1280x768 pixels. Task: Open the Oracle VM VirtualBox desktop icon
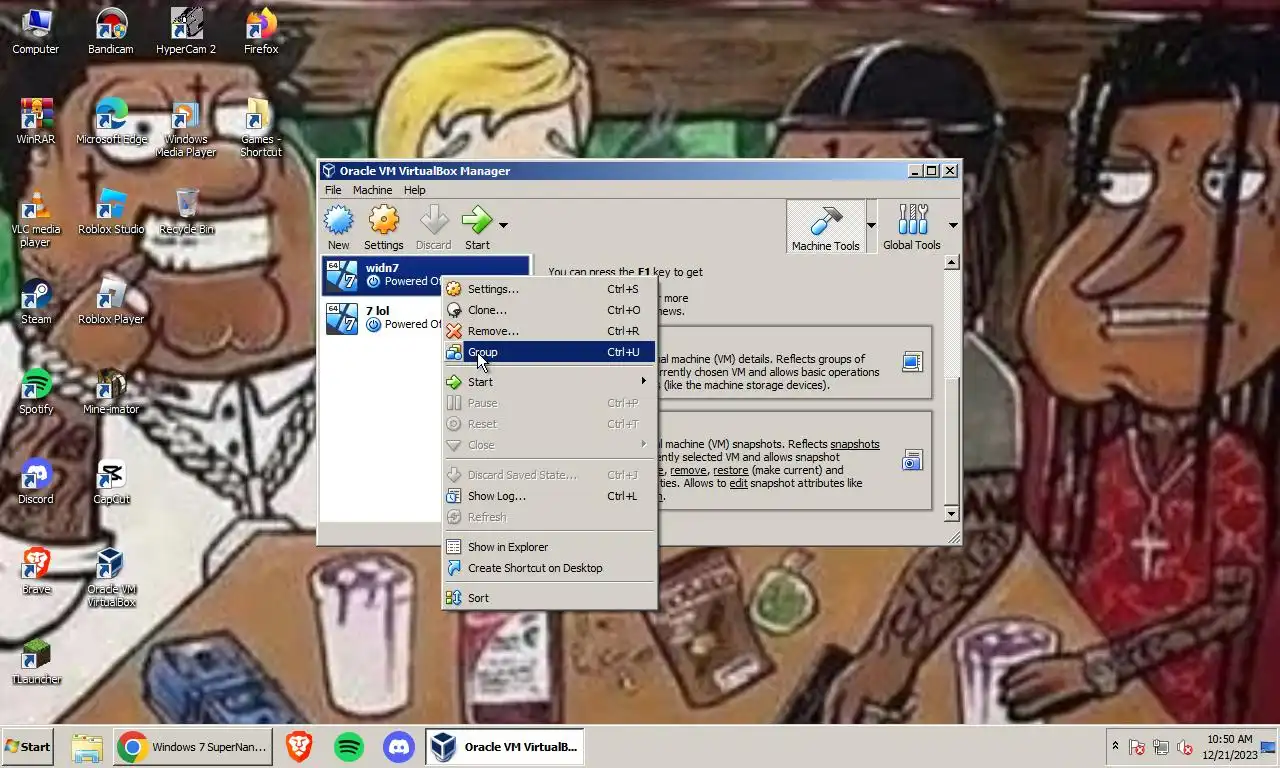click(x=111, y=578)
